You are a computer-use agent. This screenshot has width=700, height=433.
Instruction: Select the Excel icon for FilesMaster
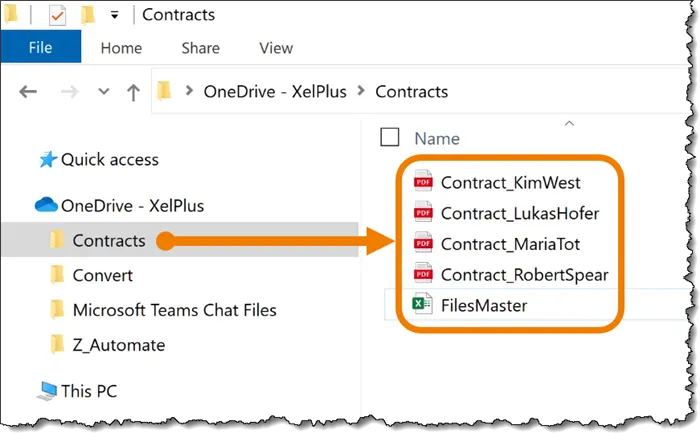coord(423,305)
